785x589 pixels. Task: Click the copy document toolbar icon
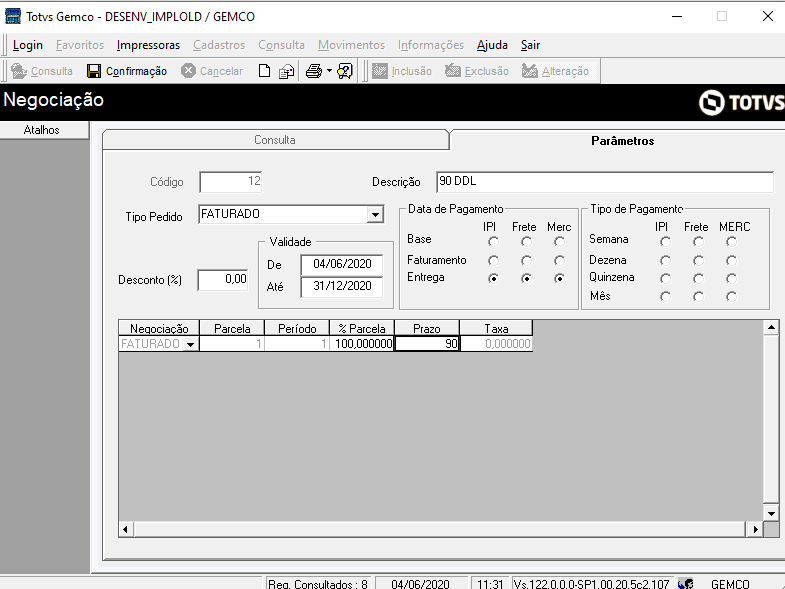(286, 71)
